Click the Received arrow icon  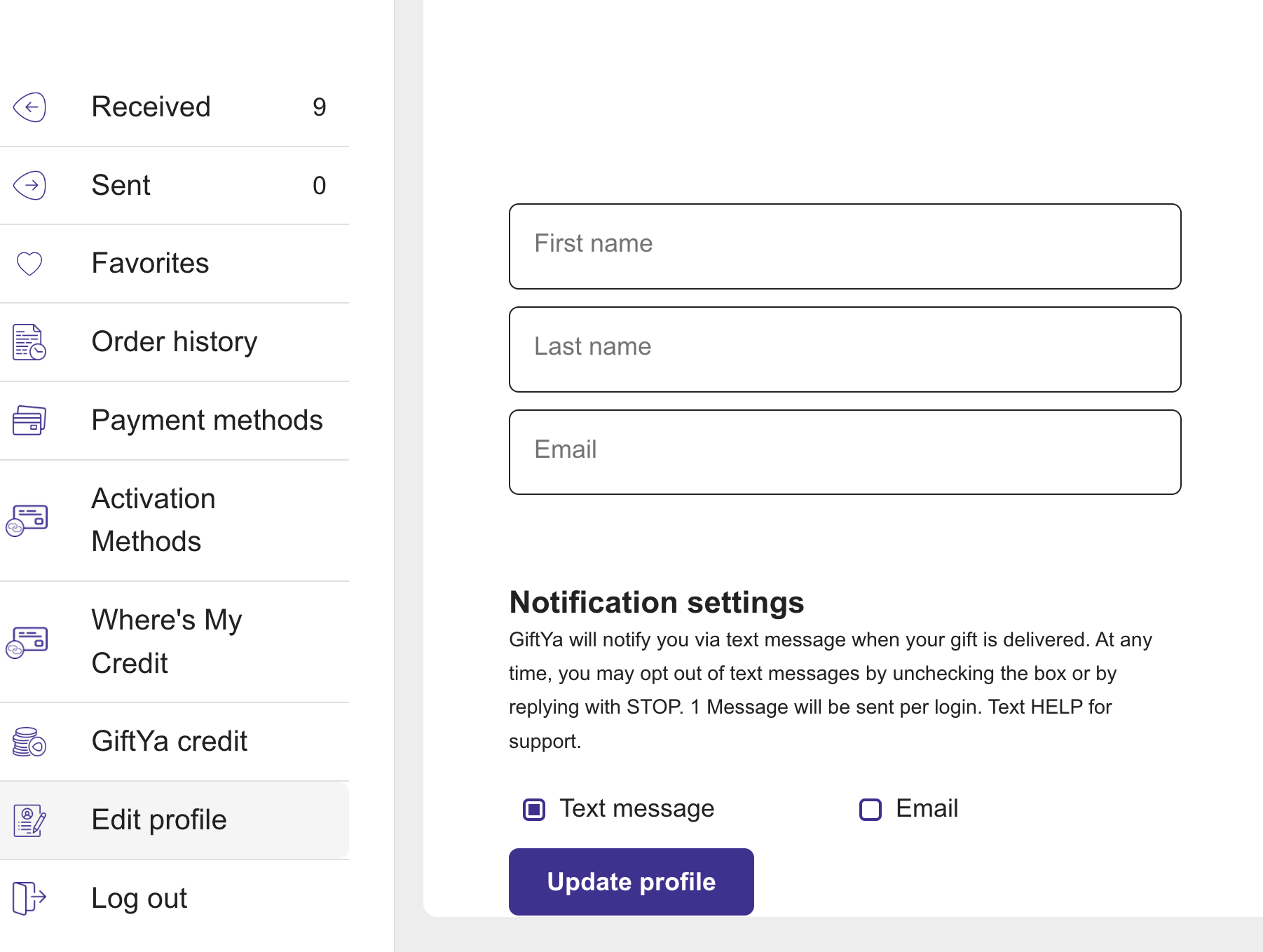pos(29,107)
